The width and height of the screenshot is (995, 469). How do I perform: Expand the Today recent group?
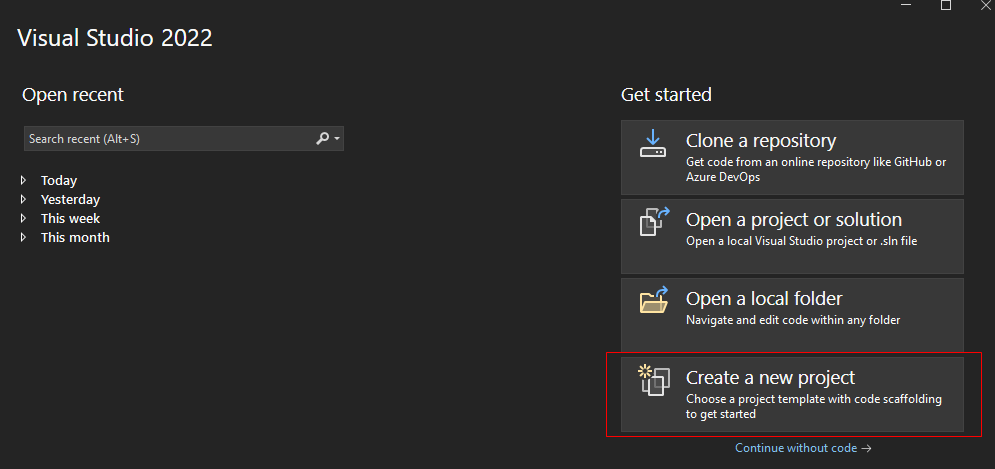tap(23, 180)
